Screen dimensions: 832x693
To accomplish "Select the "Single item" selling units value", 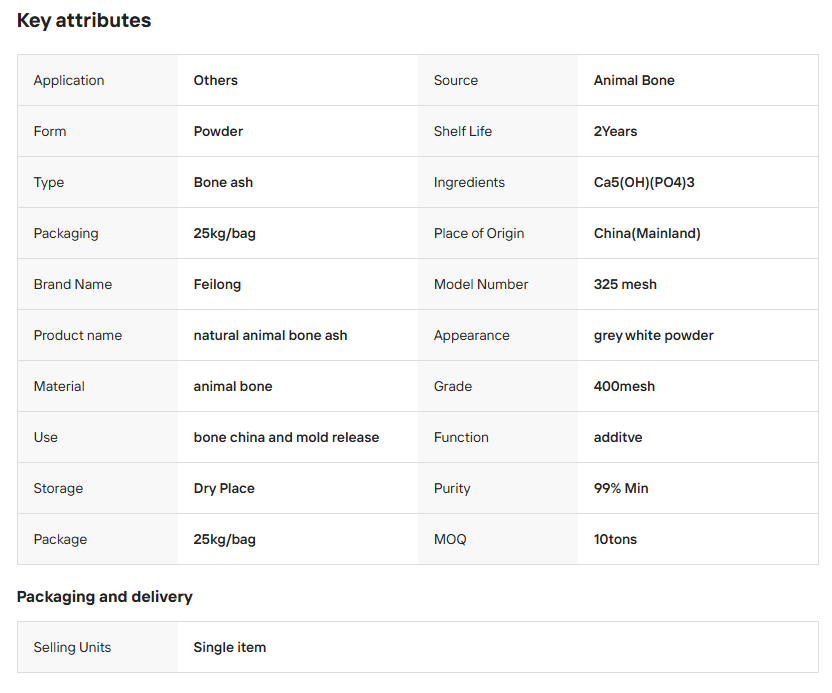I will pyautogui.click(x=229, y=647).
